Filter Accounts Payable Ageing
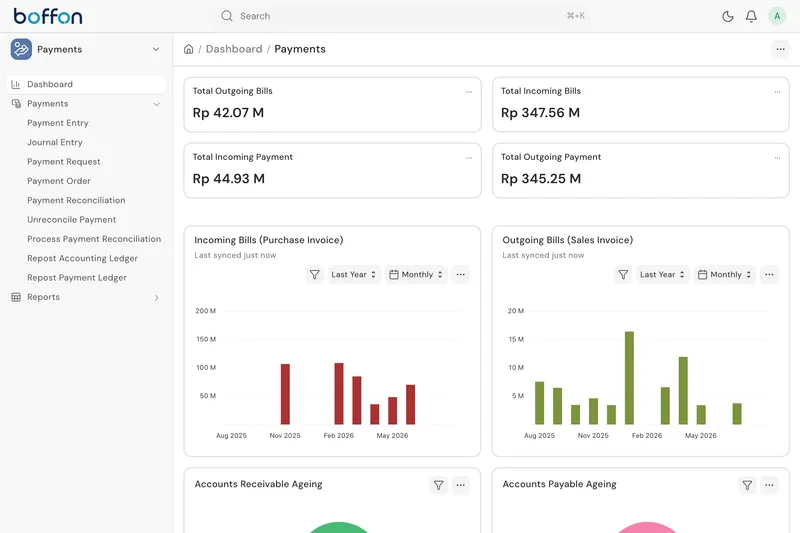 point(747,485)
